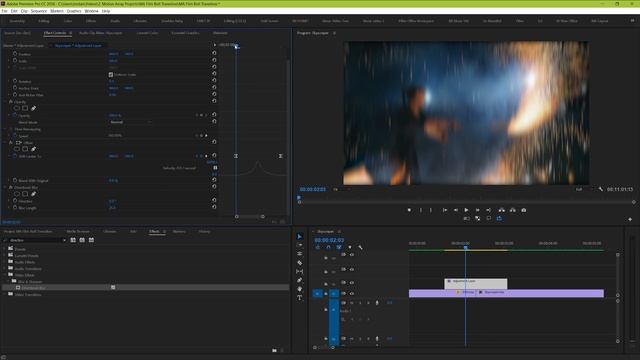Toggle eye on track with Adjustment Layer
Screen dimensions: 640x360
click(352, 282)
